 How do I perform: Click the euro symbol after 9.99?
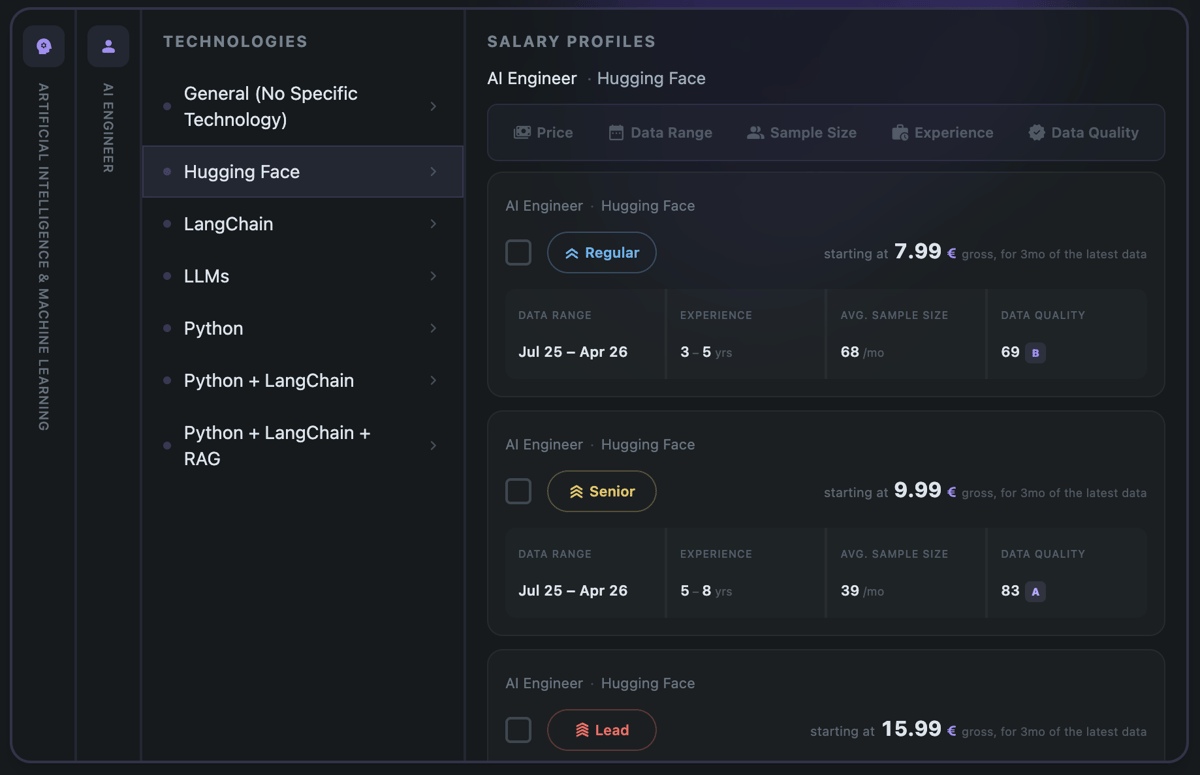click(952, 493)
